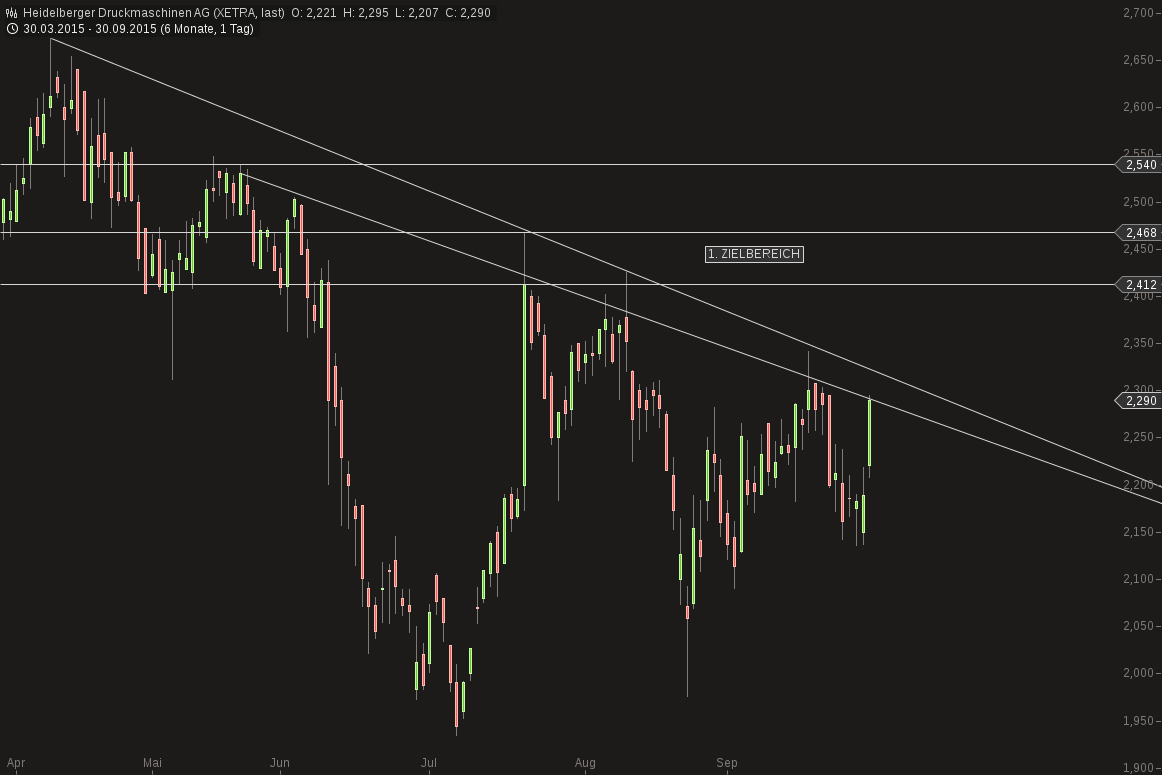Click the clock icon beside the date range
This screenshot has height=775, width=1162.
pyautogui.click(x=11, y=29)
